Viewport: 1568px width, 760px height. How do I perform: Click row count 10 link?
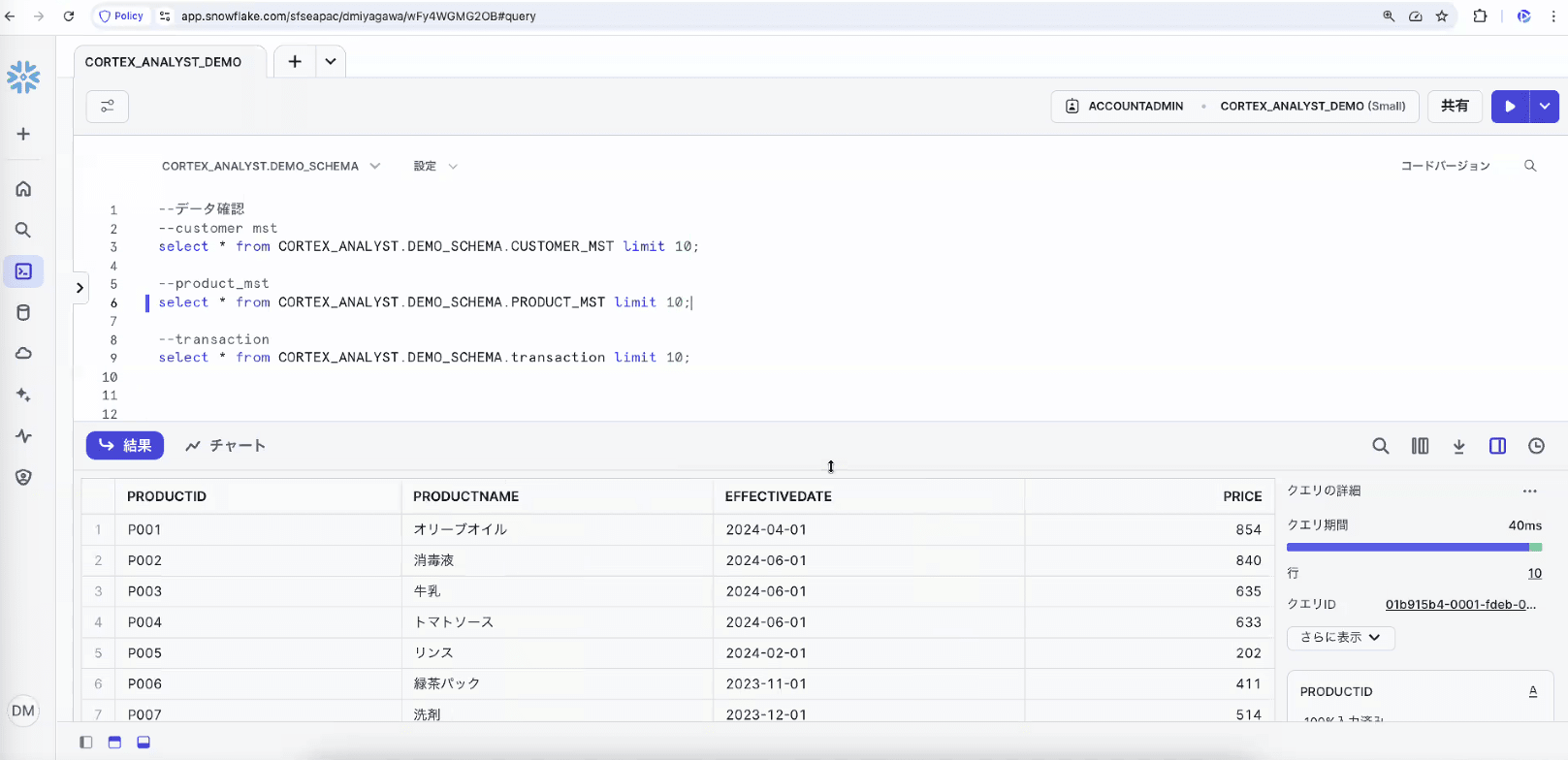click(x=1534, y=573)
